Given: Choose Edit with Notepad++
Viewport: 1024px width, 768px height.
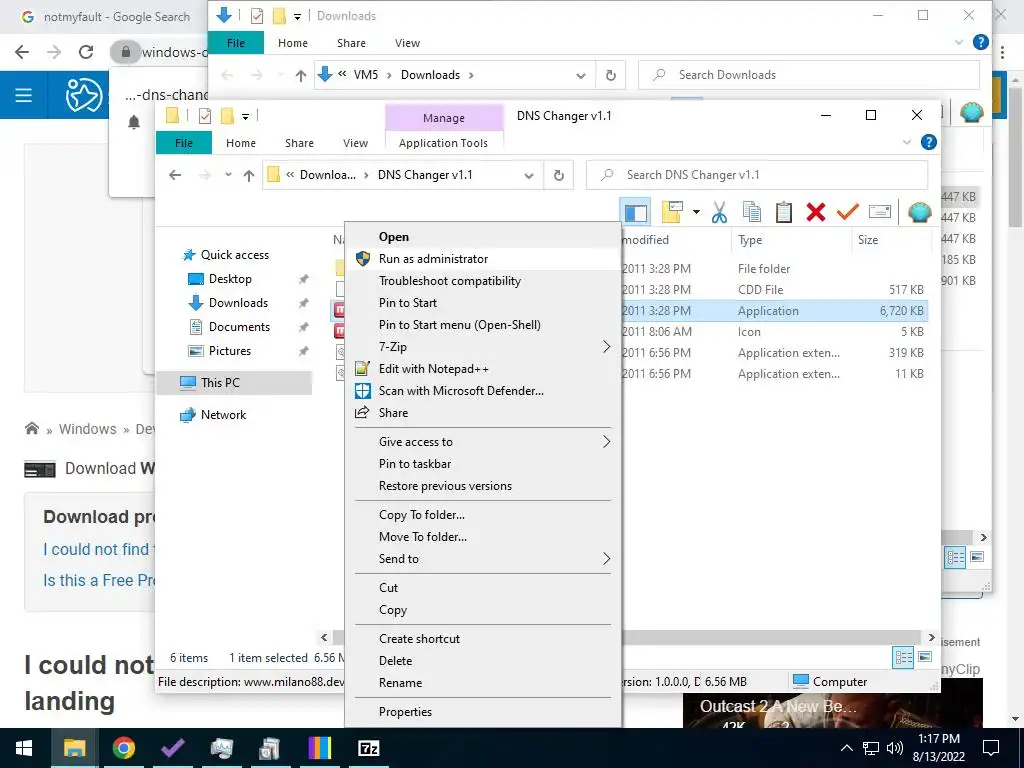Looking at the screenshot, I should click(x=482, y=368).
